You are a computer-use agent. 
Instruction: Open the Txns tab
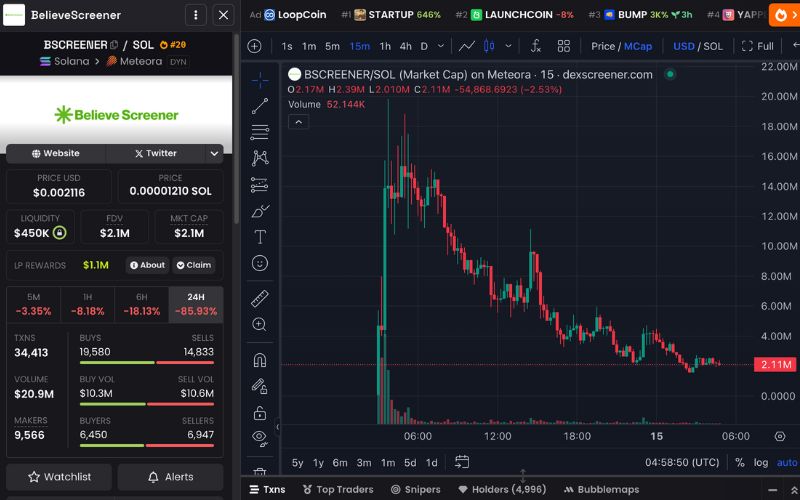267,489
